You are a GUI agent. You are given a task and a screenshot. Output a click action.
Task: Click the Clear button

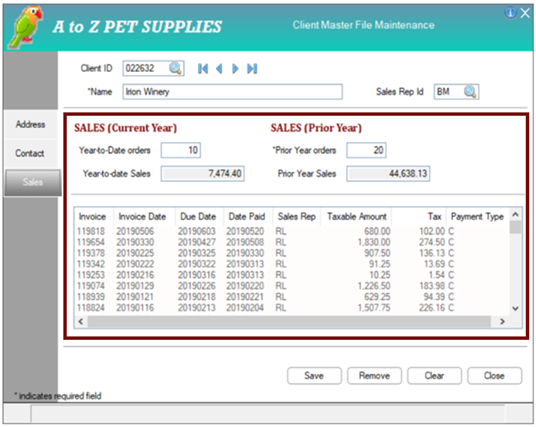pos(434,376)
